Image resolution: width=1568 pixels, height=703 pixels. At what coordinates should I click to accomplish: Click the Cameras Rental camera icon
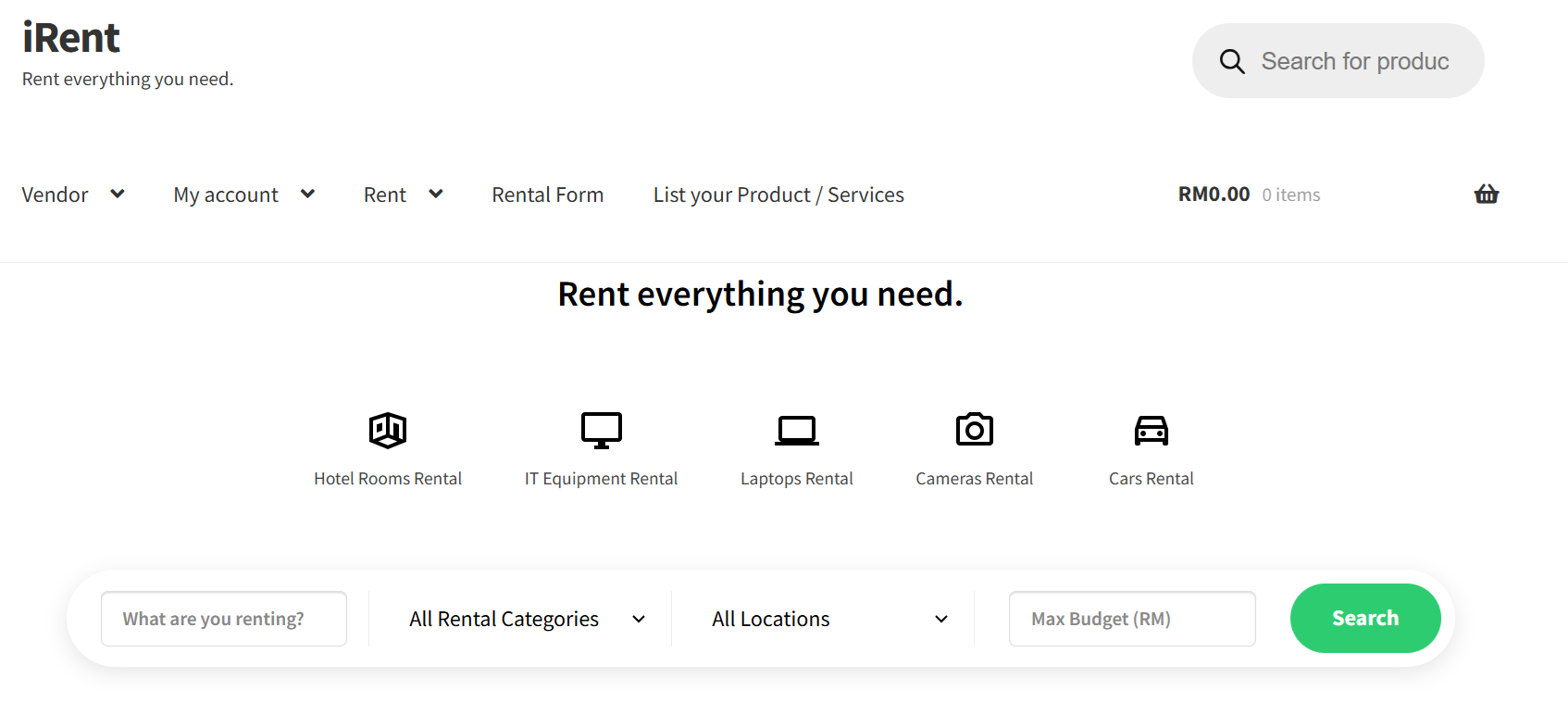[974, 430]
